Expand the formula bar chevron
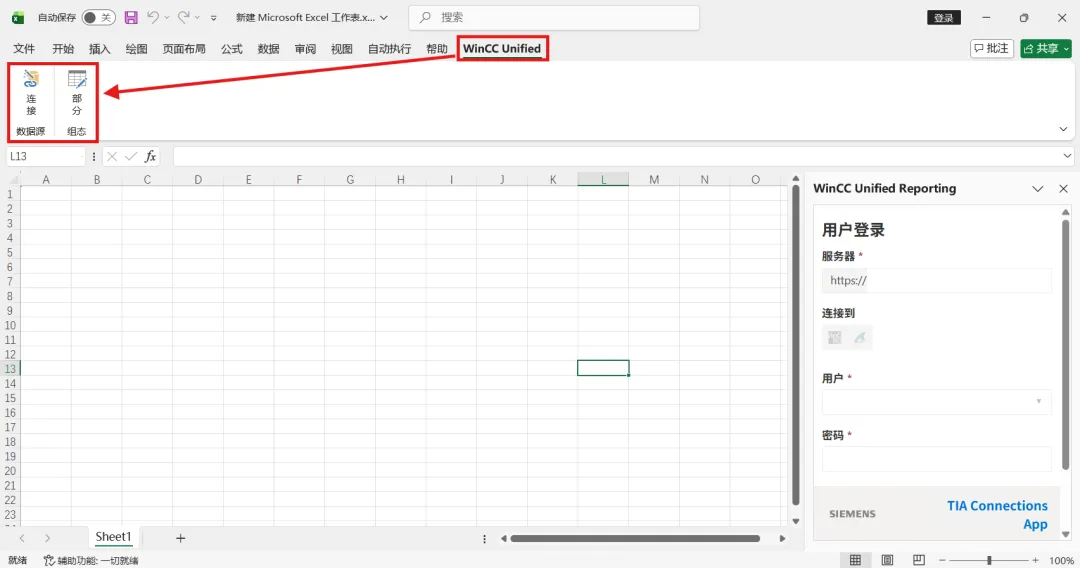The width and height of the screenshot is (1080, 568). click(1068, 156)
